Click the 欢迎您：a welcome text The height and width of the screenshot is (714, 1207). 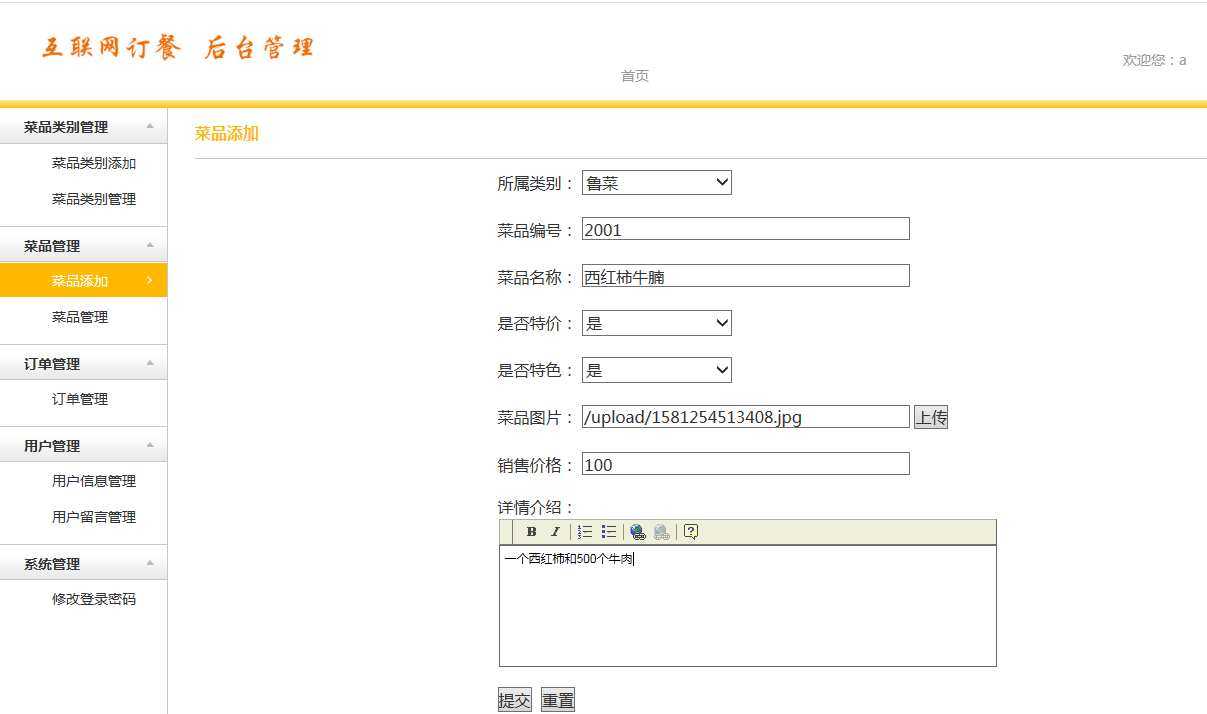1154,60
